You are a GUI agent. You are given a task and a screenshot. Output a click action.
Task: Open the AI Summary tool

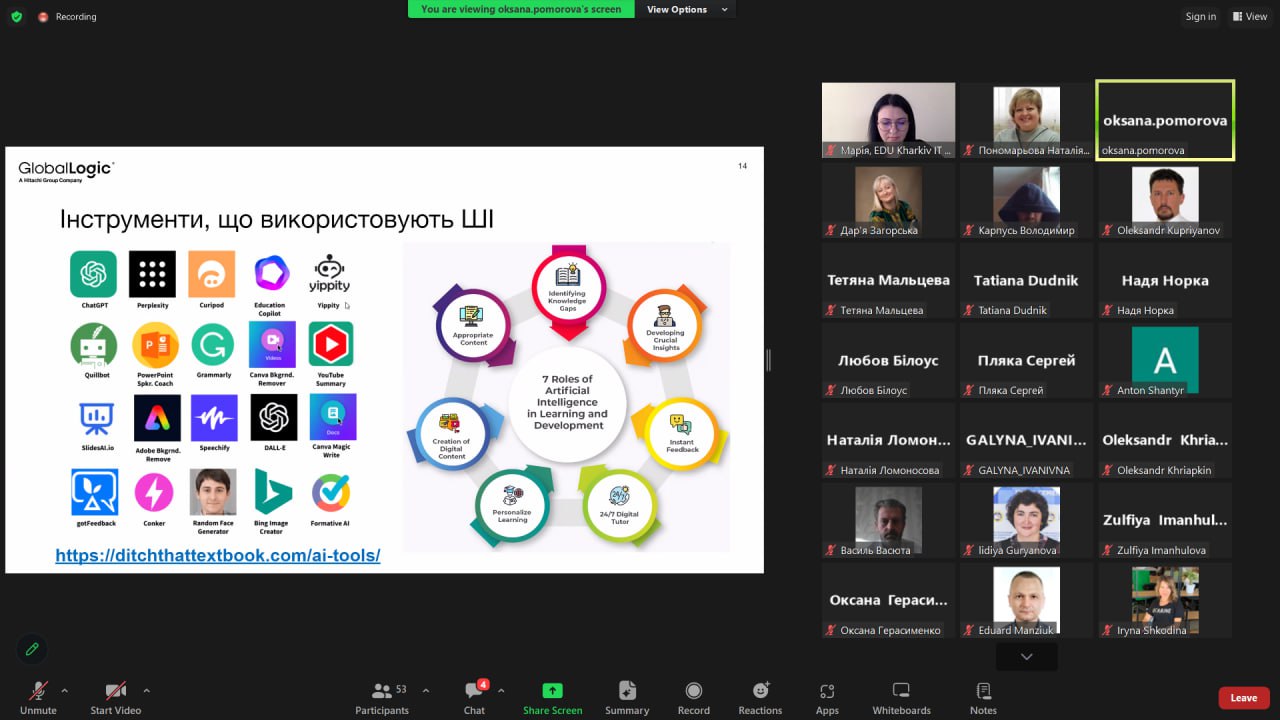[627, 697]
